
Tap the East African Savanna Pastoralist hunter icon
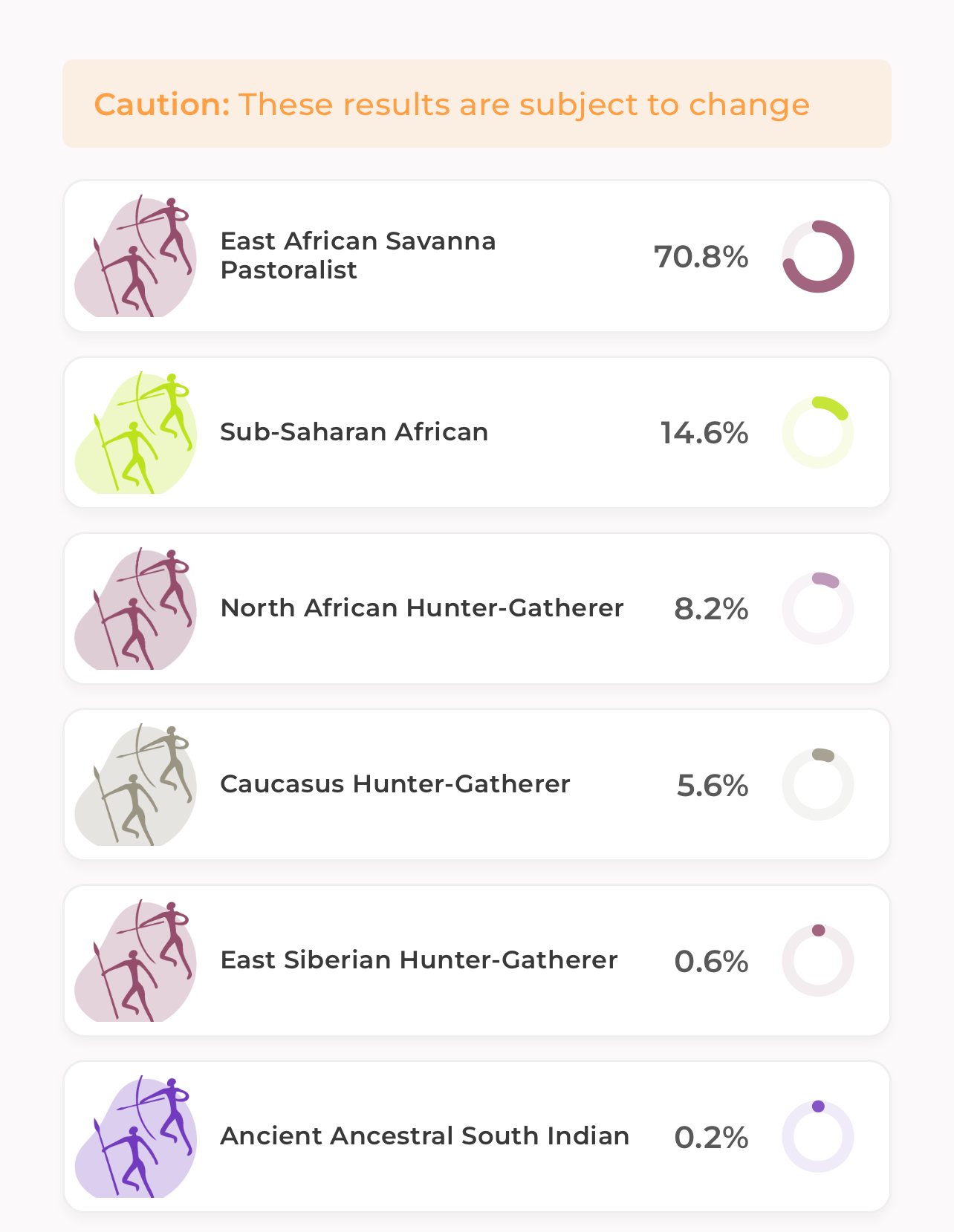pos(136,256)
